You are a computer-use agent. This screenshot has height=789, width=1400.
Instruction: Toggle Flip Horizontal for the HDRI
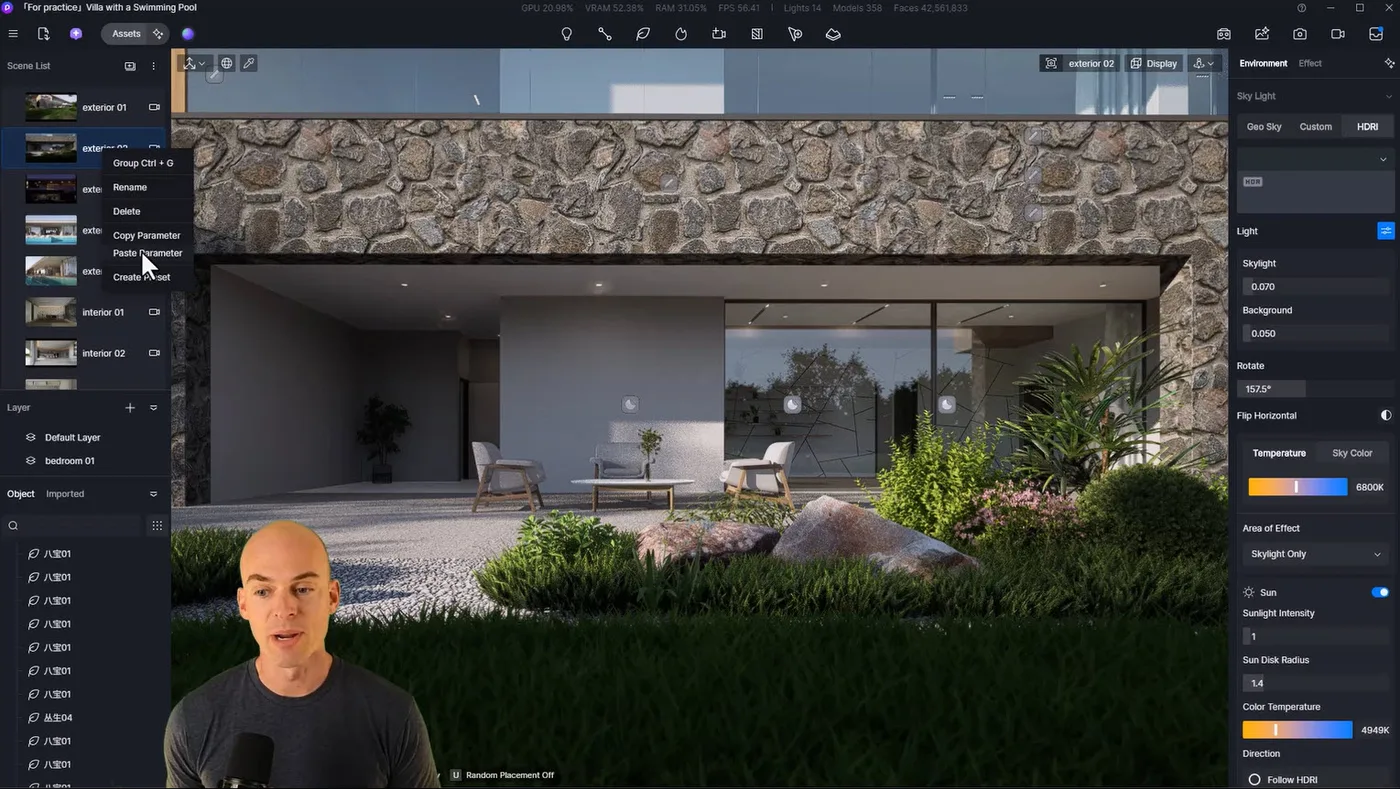point(1386,415)
